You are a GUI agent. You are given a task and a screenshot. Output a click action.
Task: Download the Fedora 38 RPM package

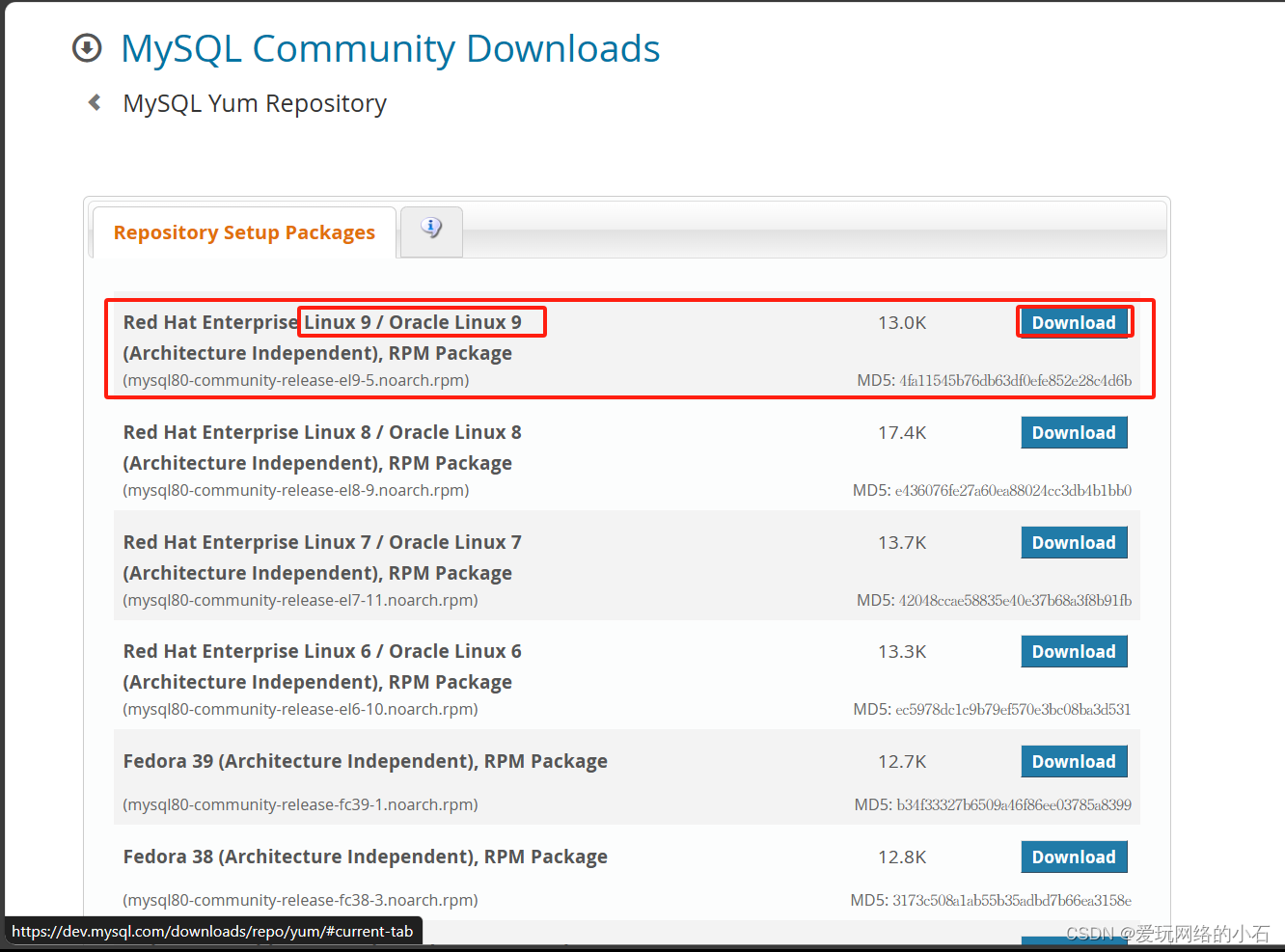tap(1074, 857)
